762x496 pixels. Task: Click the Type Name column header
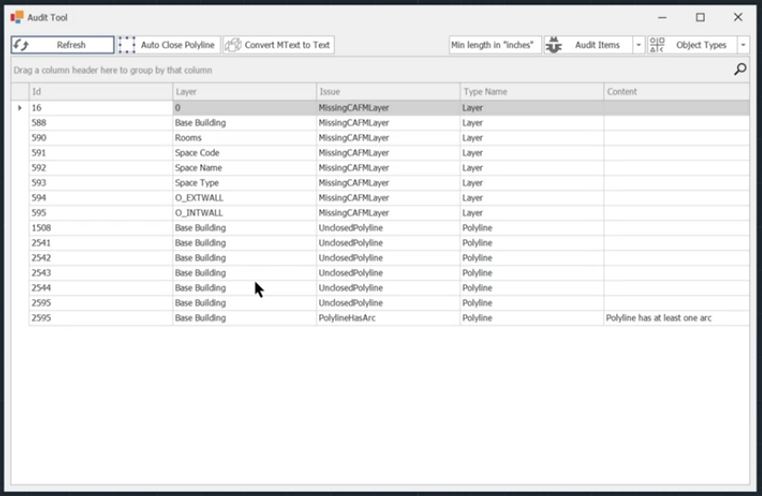[530, 92]
